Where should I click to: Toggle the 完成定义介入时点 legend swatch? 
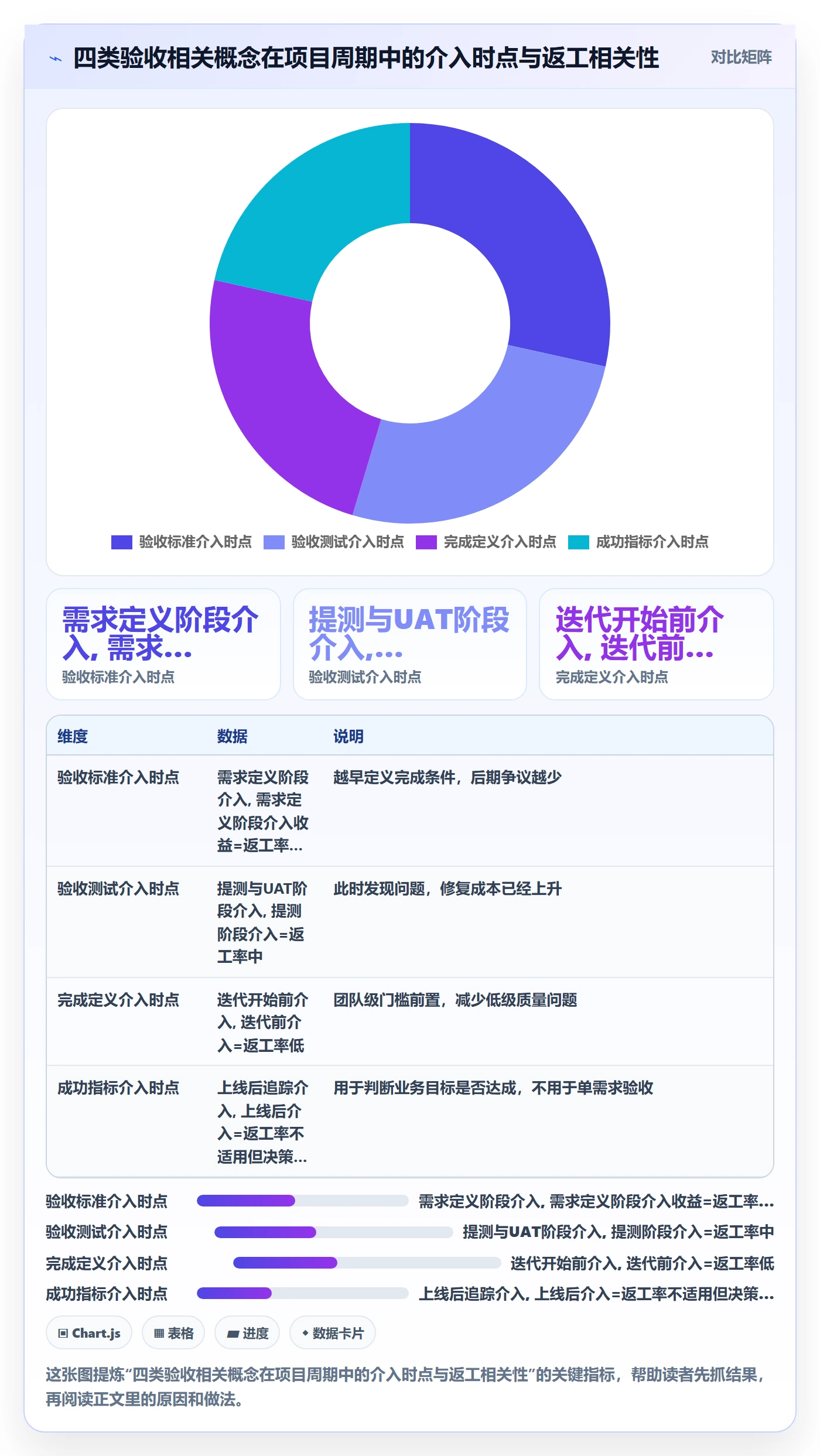coord(426,542)
